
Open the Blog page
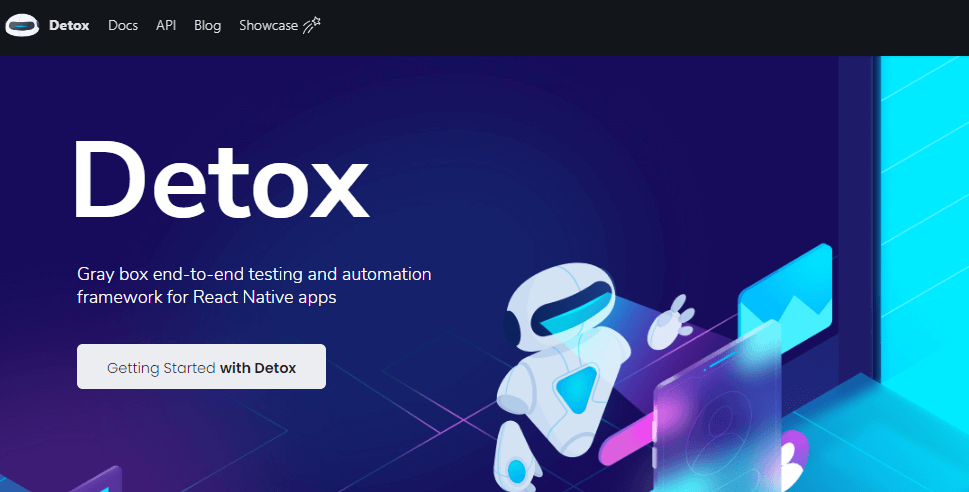coord(207,25)
